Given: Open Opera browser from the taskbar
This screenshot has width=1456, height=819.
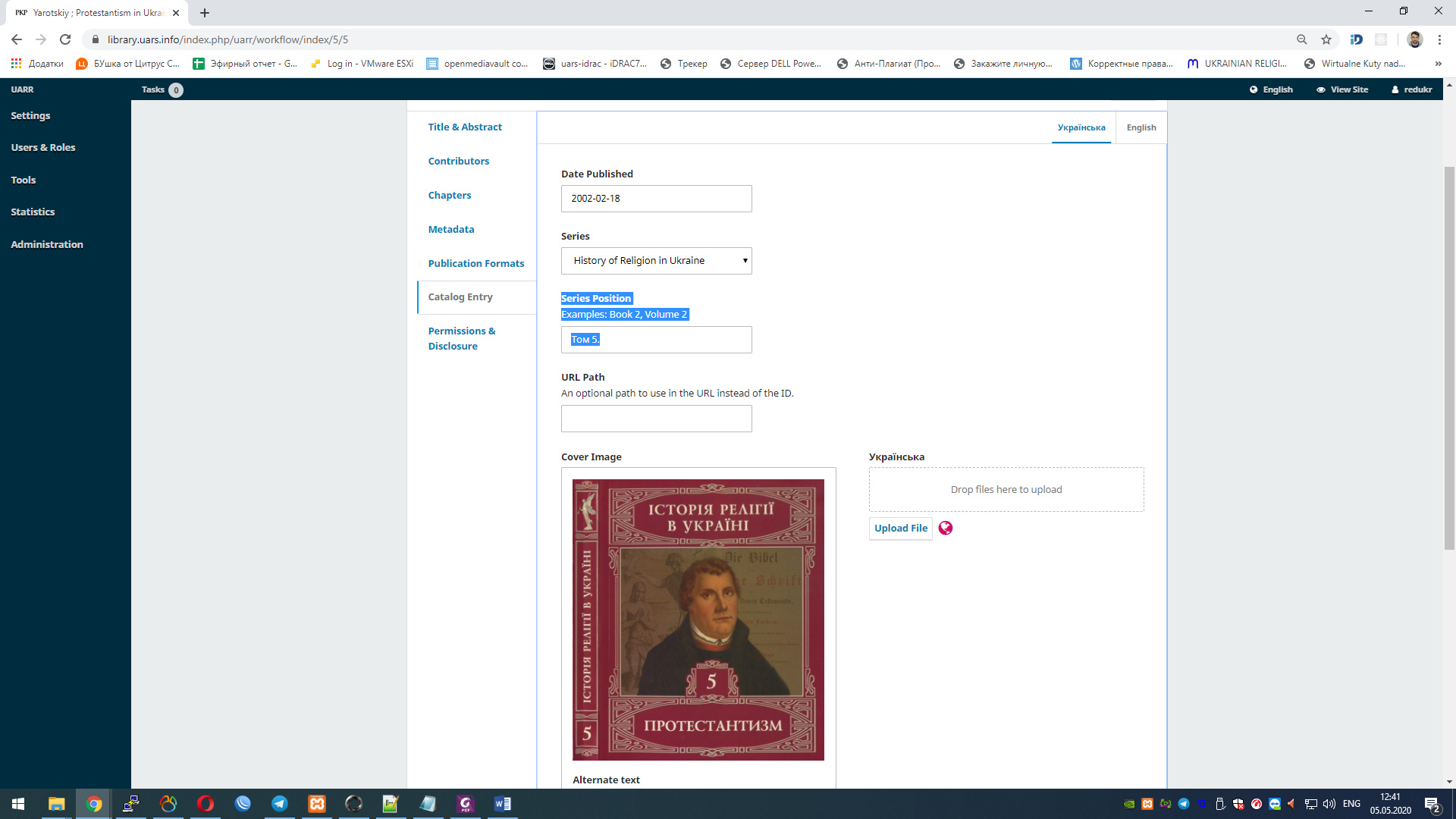Looking at the screenshot, I should point(205,804).
